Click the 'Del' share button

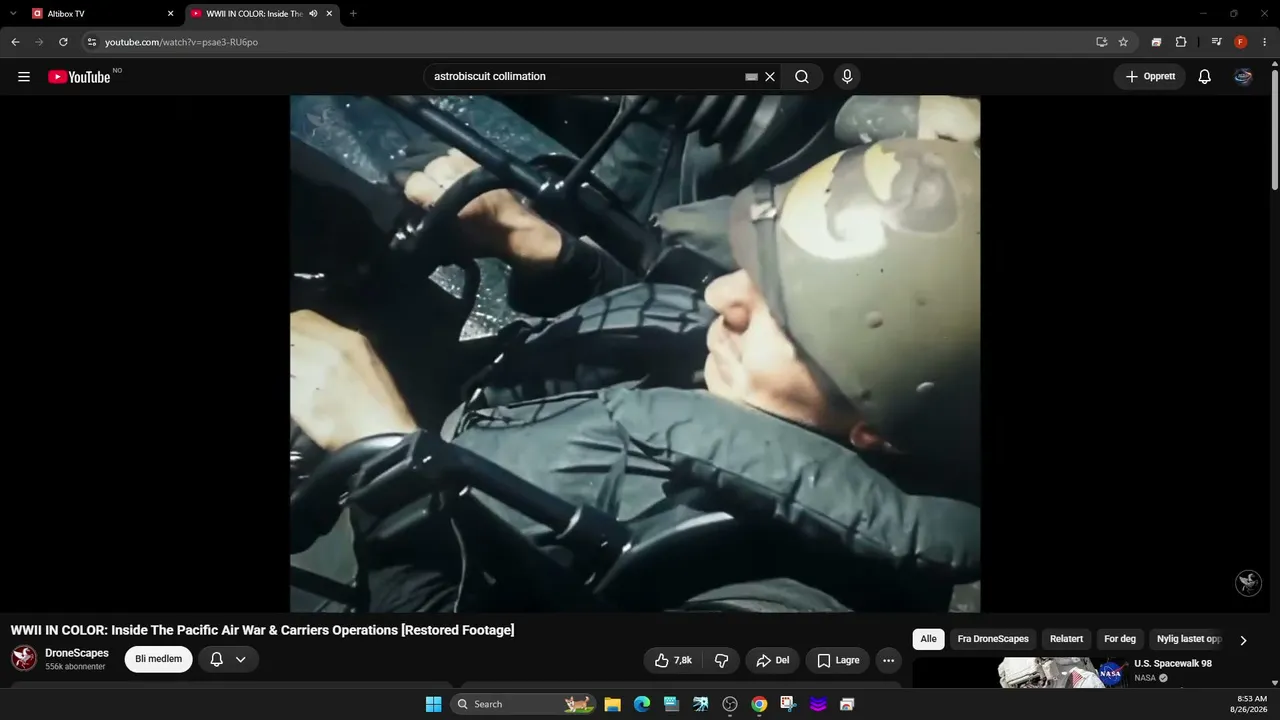tap(772, 660)
